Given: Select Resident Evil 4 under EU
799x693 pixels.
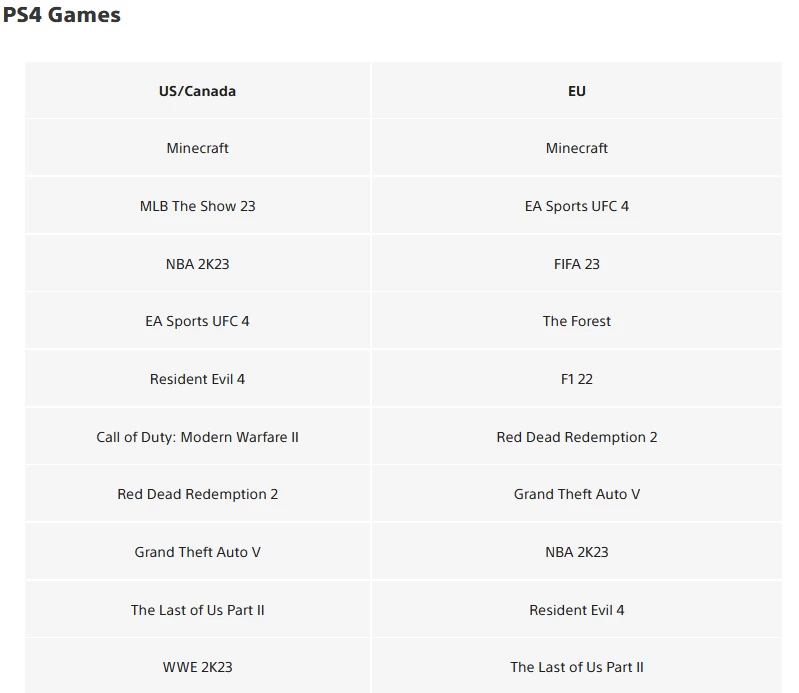Looking at the screenshot, I should [x=576, y=610].
